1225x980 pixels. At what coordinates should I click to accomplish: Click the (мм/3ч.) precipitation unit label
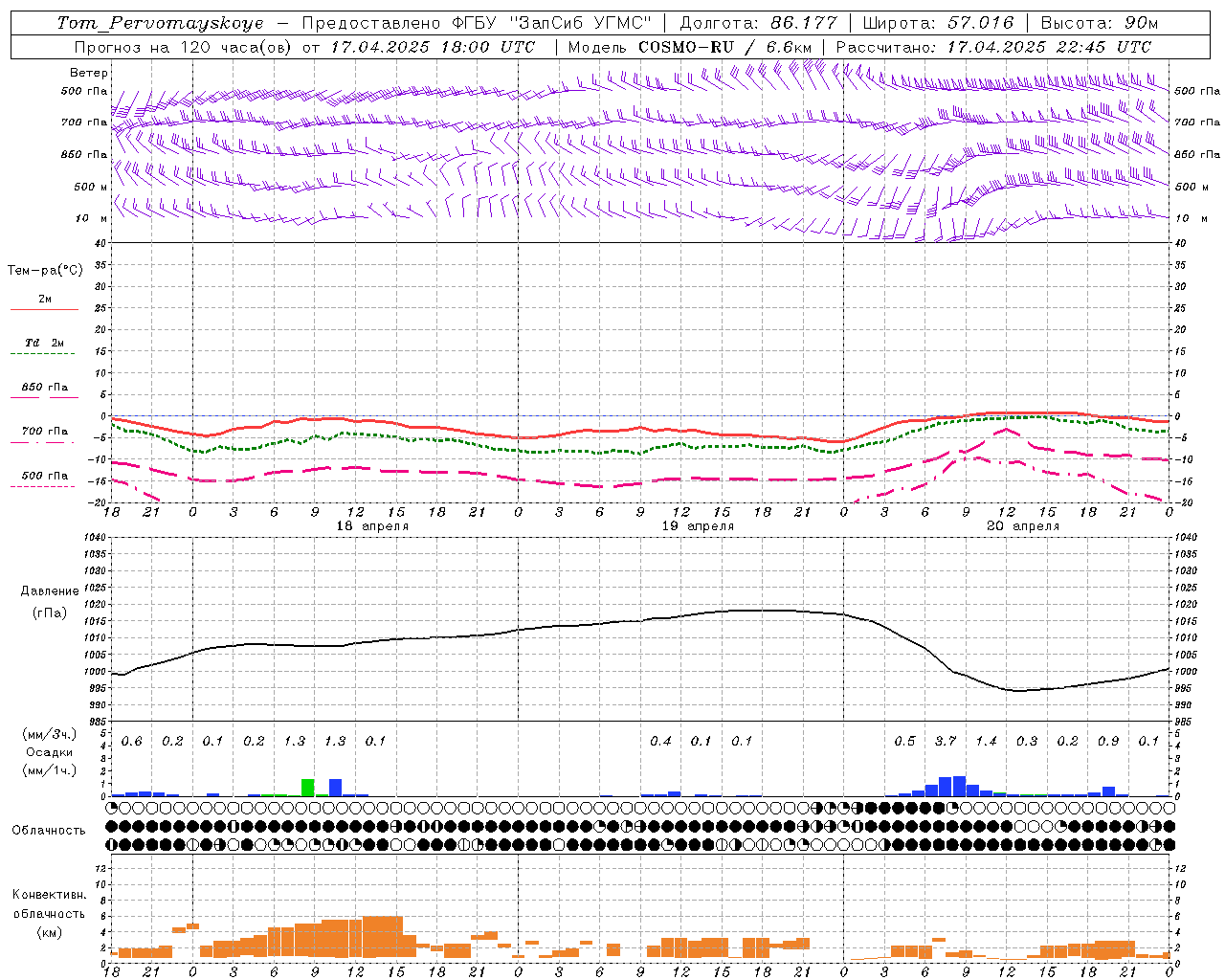pyautogui.click(x=49, y=735)
